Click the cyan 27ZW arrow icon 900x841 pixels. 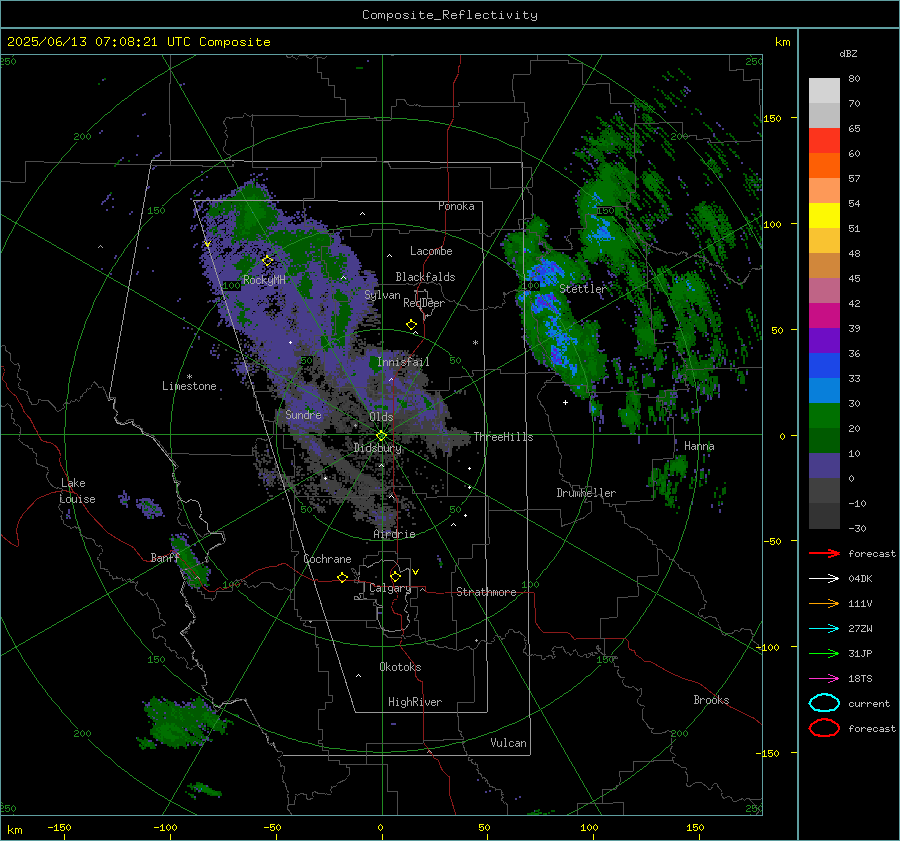824,629
